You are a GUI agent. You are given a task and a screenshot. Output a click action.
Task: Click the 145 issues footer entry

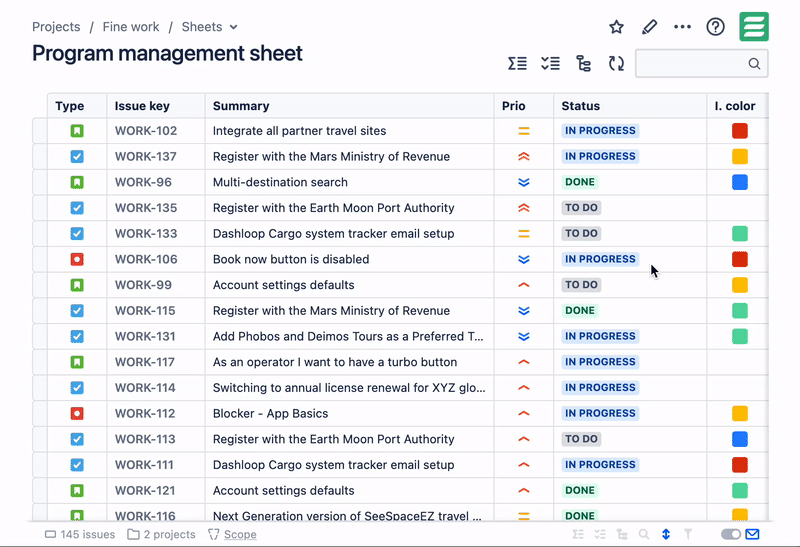80,534
